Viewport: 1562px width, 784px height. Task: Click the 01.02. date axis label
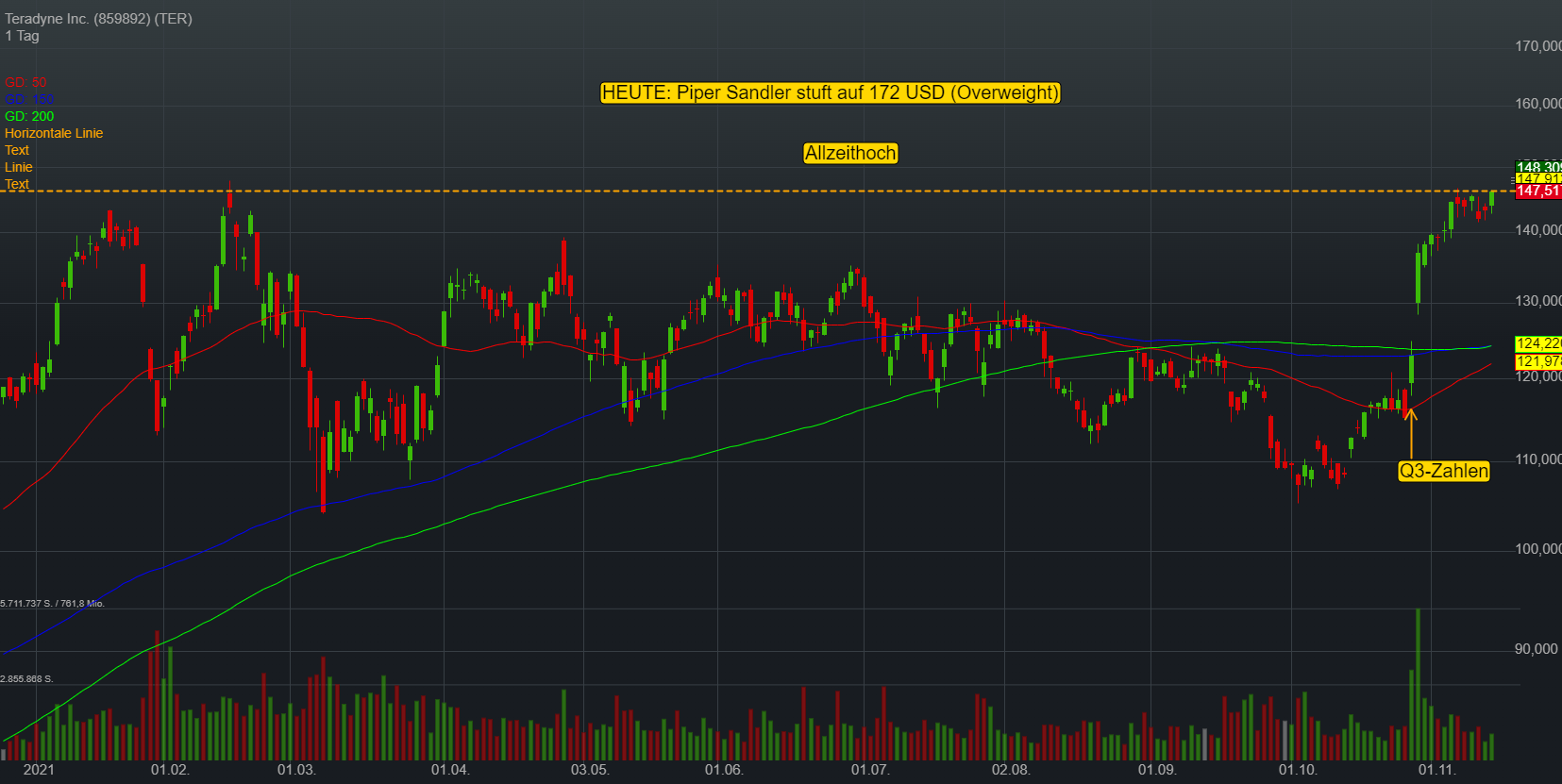tap(170, 770)
